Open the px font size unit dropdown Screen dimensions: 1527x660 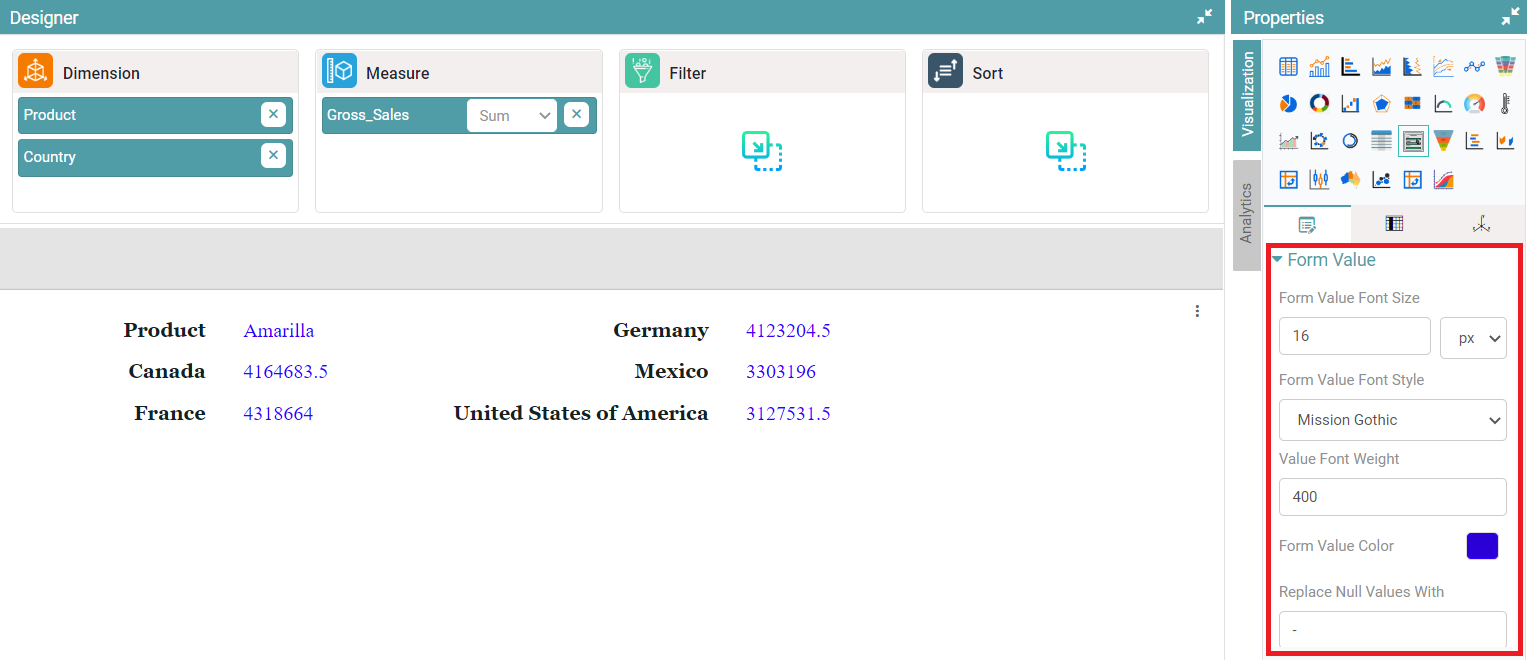click(1473, 337)
